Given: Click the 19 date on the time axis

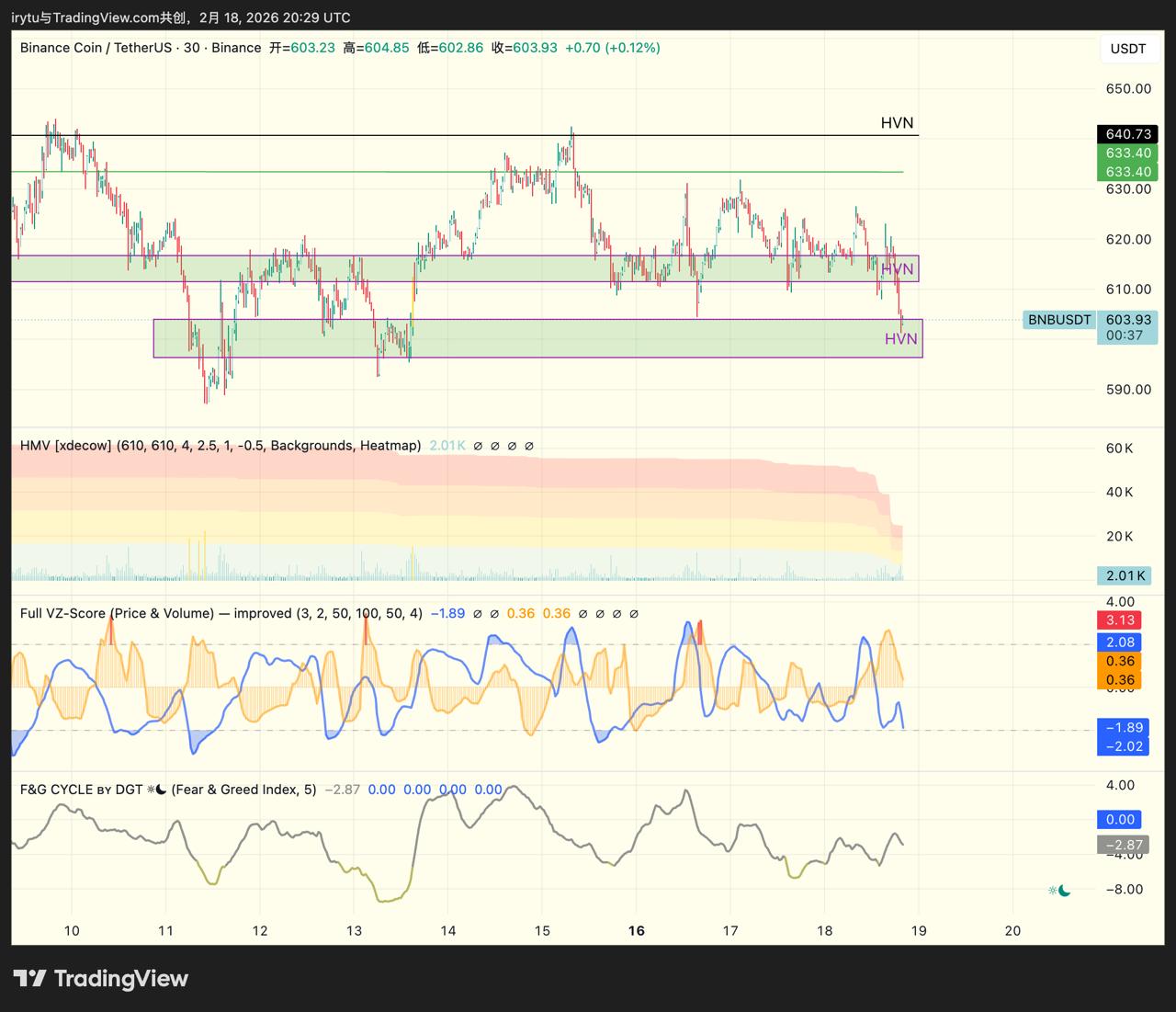Looking at the screenshot, I should (918, 930).
